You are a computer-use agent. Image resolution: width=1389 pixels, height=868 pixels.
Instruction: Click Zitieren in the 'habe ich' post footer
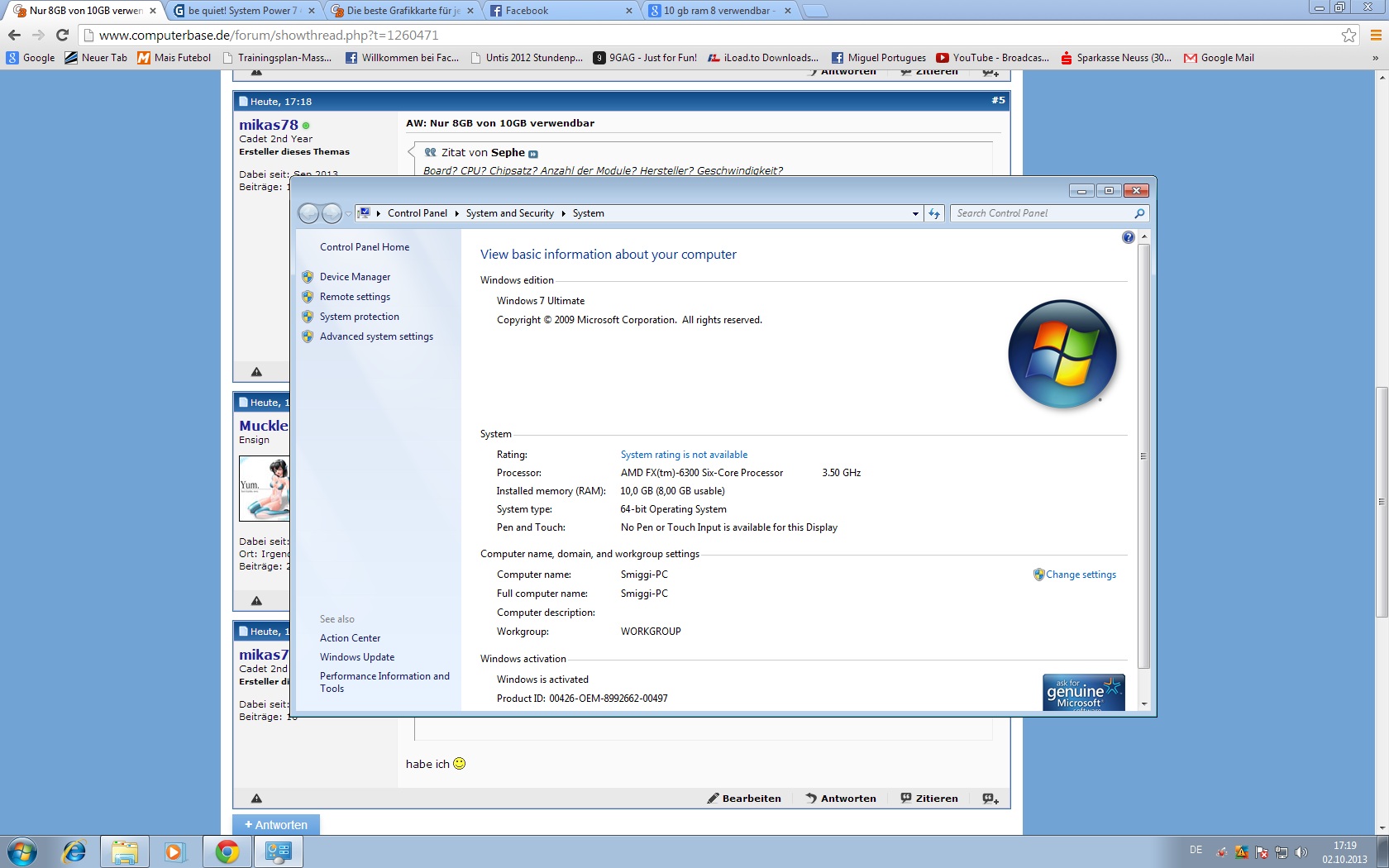click(929, 799)
